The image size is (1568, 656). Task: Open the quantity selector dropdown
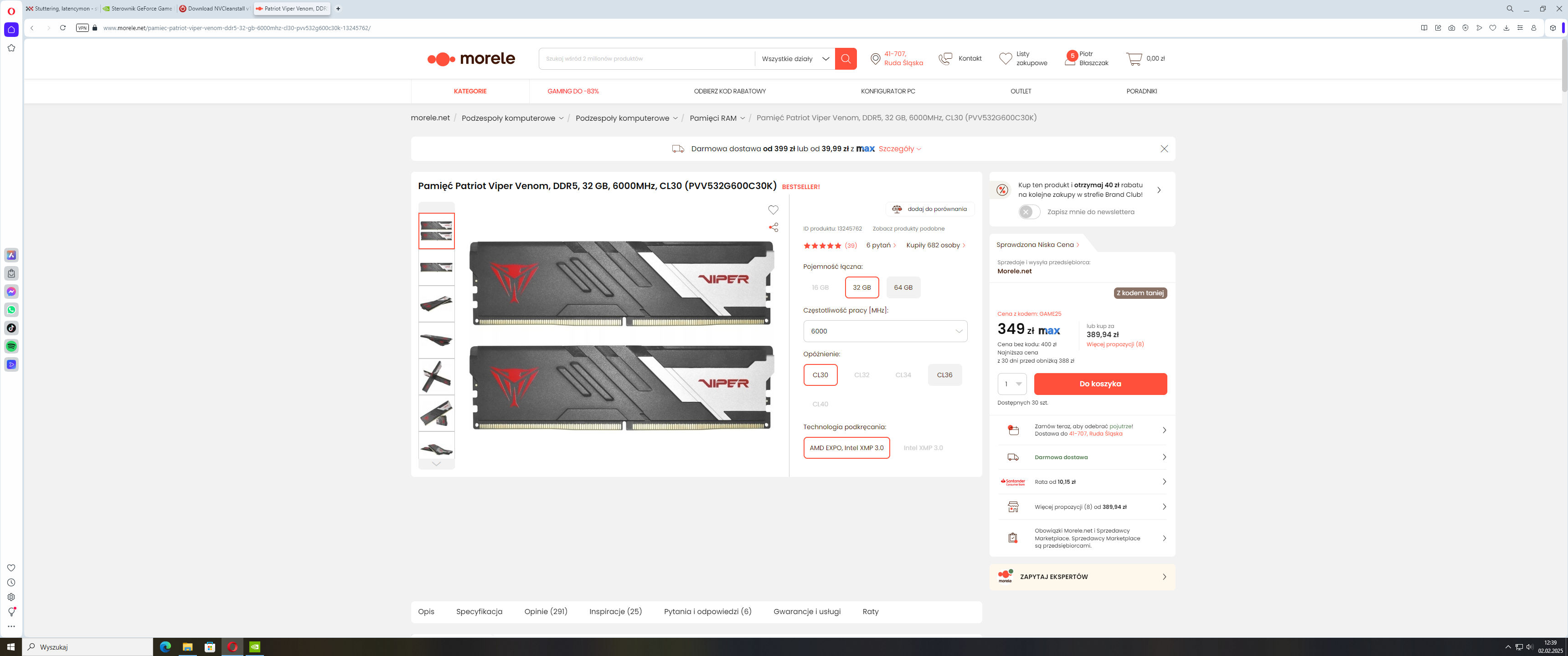click(1011, 384)
